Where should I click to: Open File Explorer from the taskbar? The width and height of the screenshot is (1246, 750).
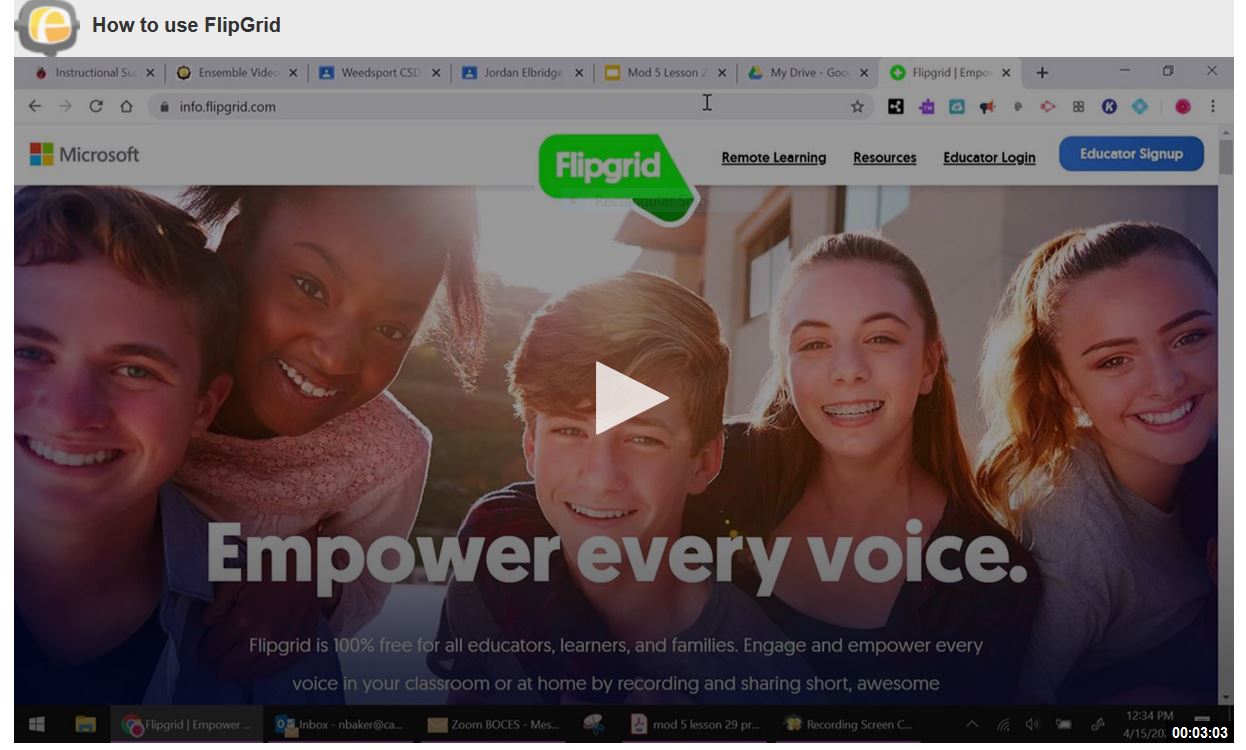(85, 724)
